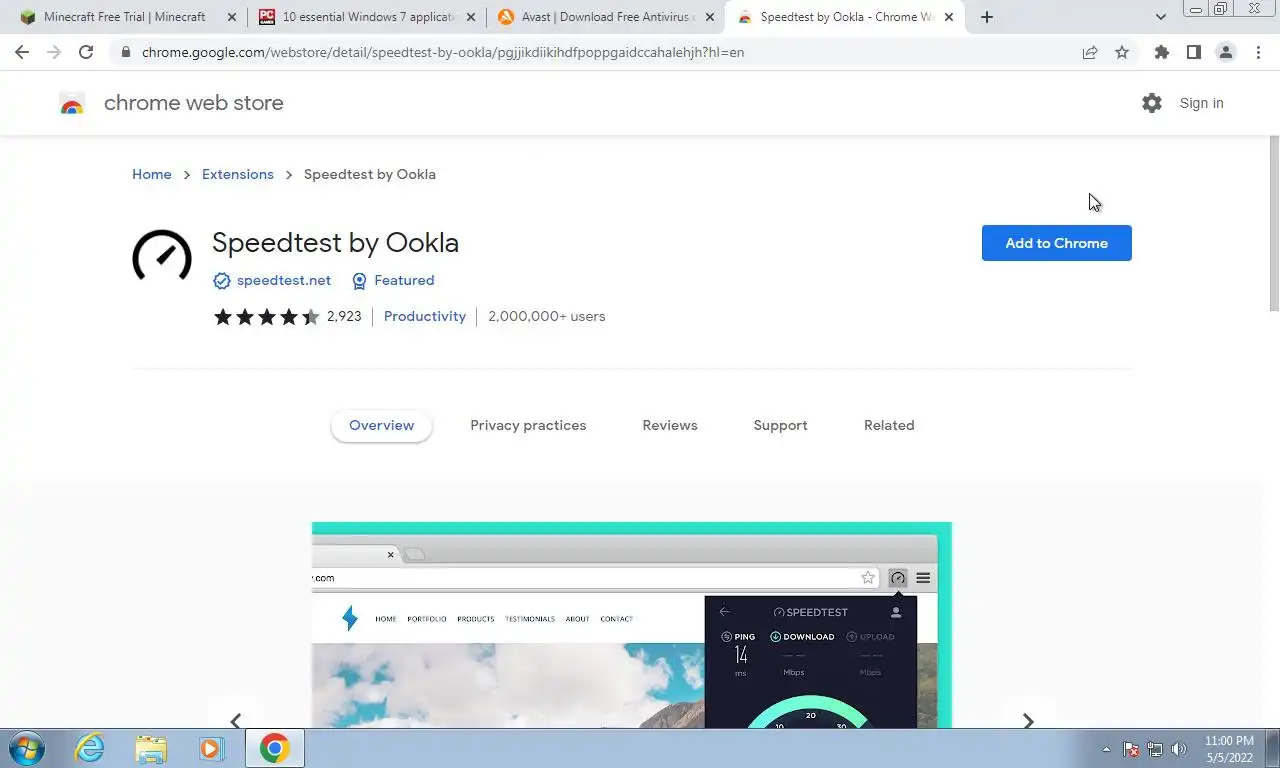Bookmark this tab with the star icon
This screenshot has height=768, width=1280.
click(1122, 52)
